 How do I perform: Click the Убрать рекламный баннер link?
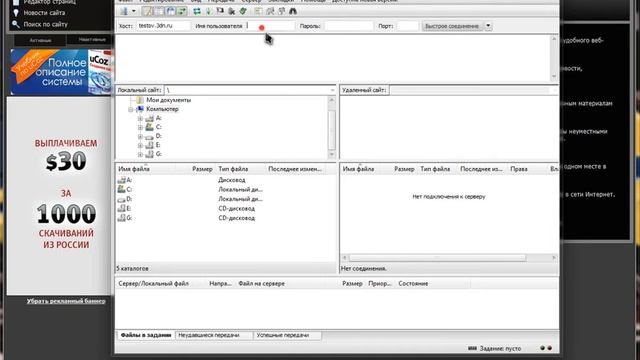point(66,301)
